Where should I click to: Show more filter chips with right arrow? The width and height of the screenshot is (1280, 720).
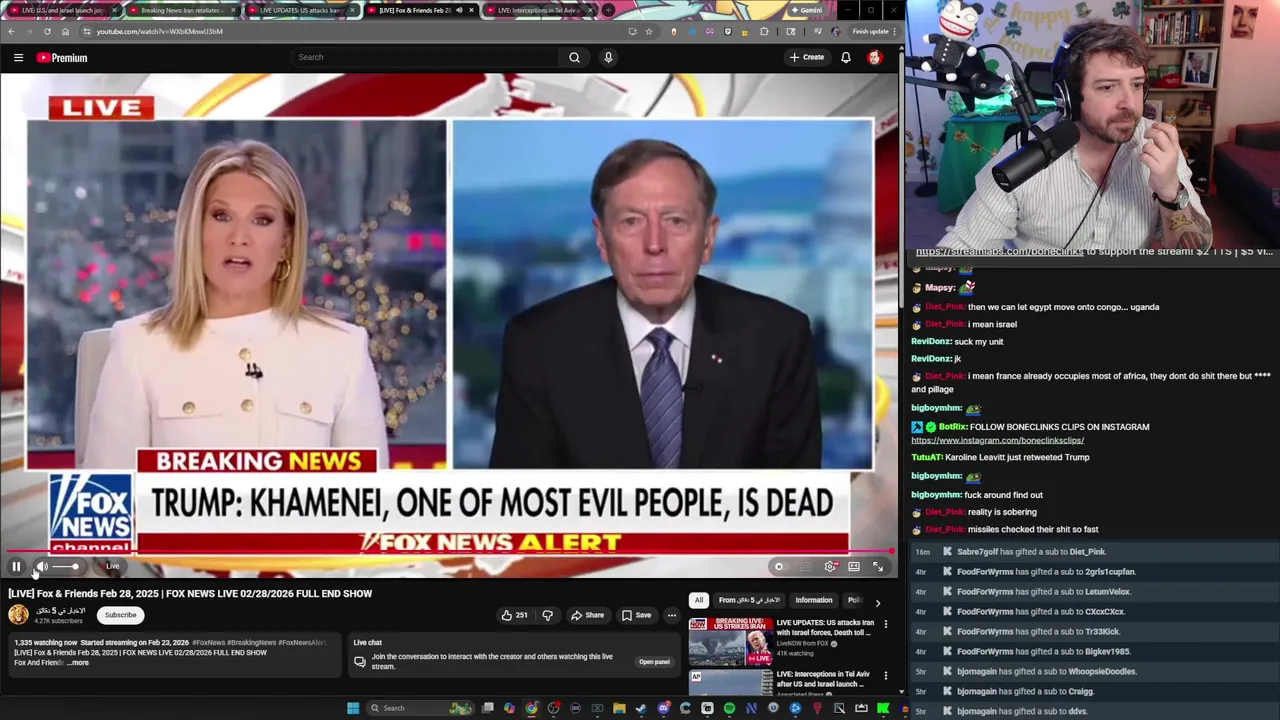tap(878, 602)
